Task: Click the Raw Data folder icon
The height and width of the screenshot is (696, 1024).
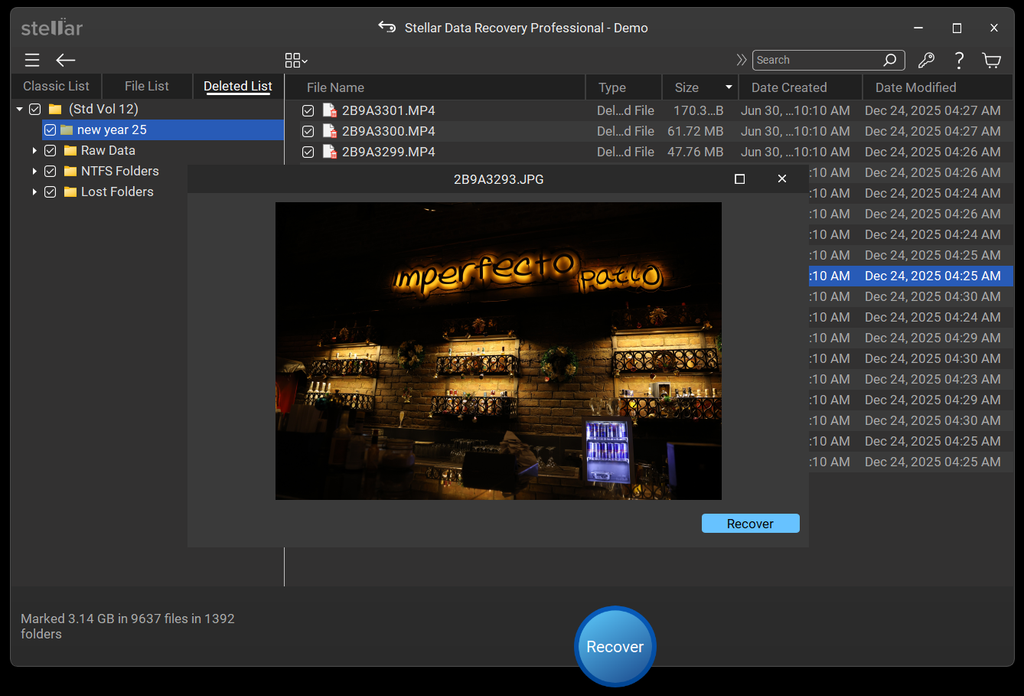Action: click(70, 151)
